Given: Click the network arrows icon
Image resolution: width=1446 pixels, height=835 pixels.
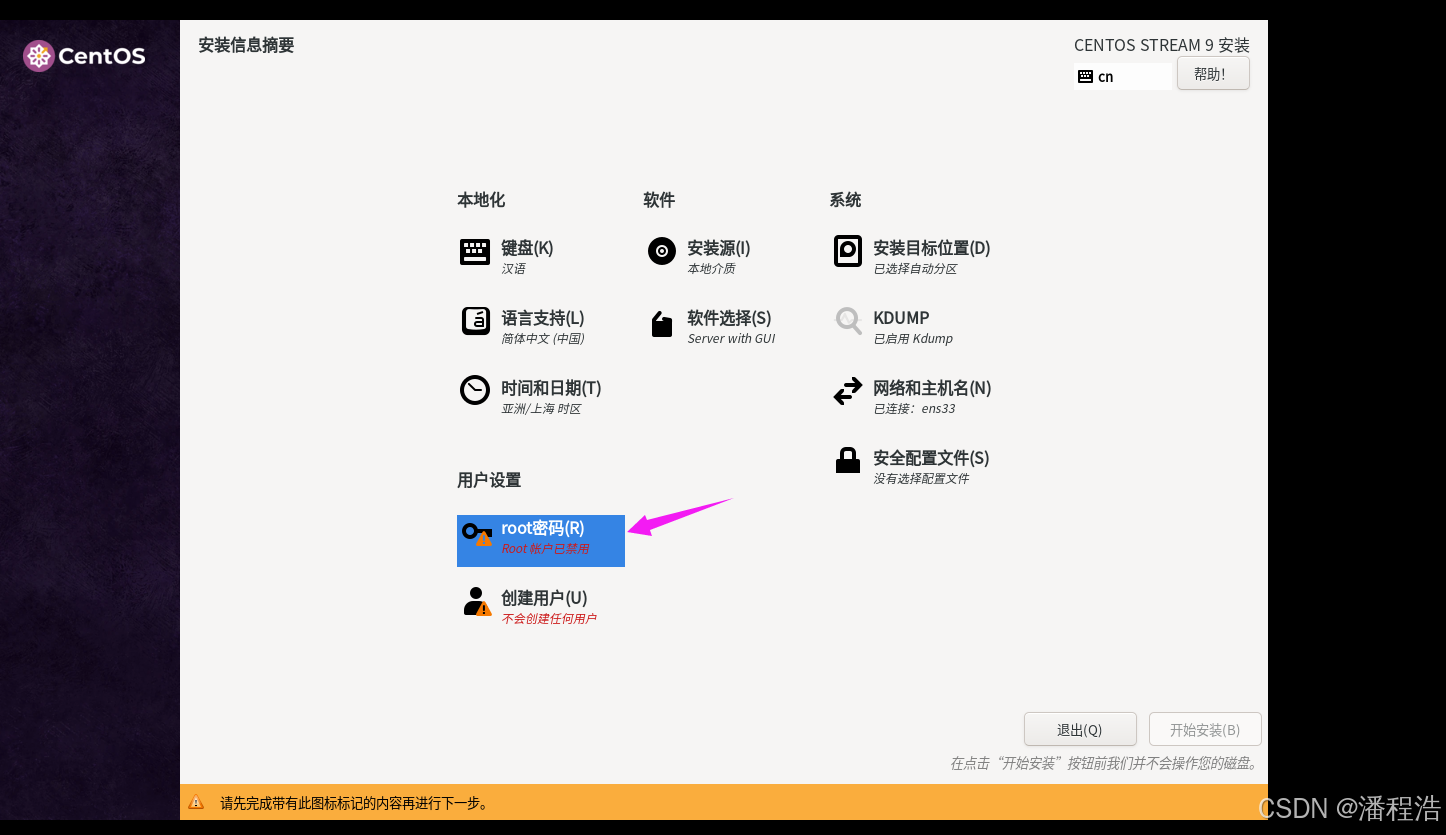Looking at the screenshot, I should [848, 391].
